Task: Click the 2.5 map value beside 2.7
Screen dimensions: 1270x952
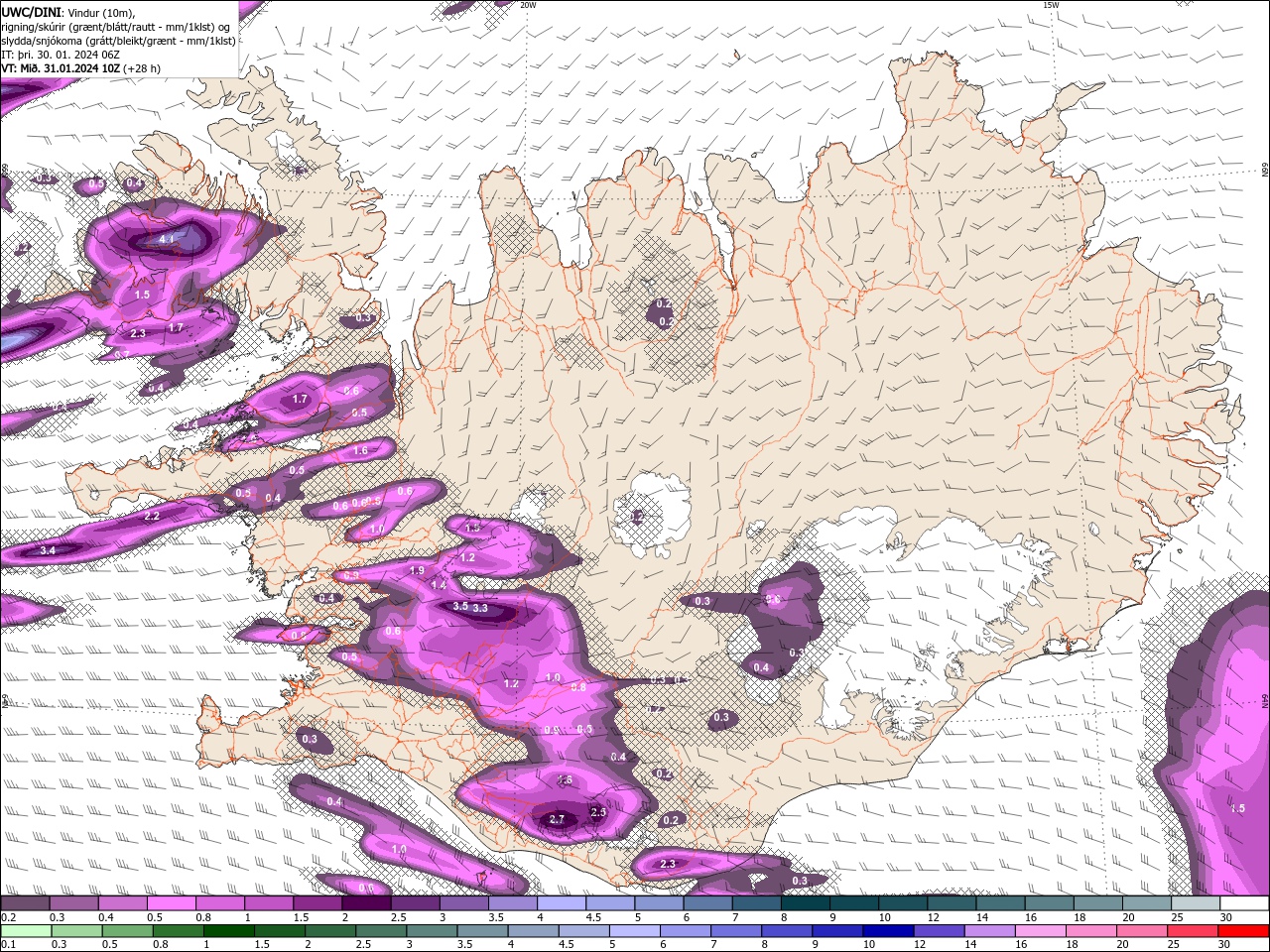Action: (x=598, y=812)
